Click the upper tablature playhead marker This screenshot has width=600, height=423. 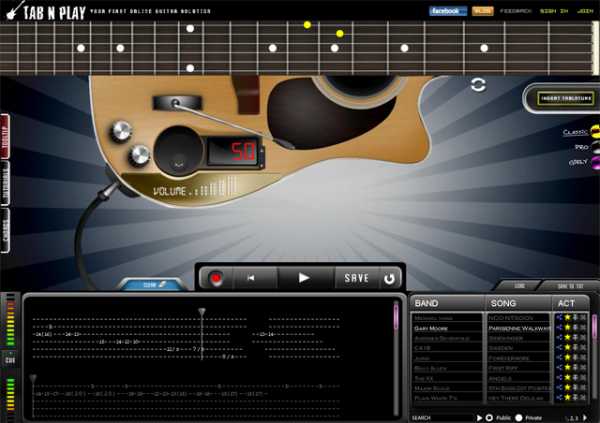click(202, 312)
